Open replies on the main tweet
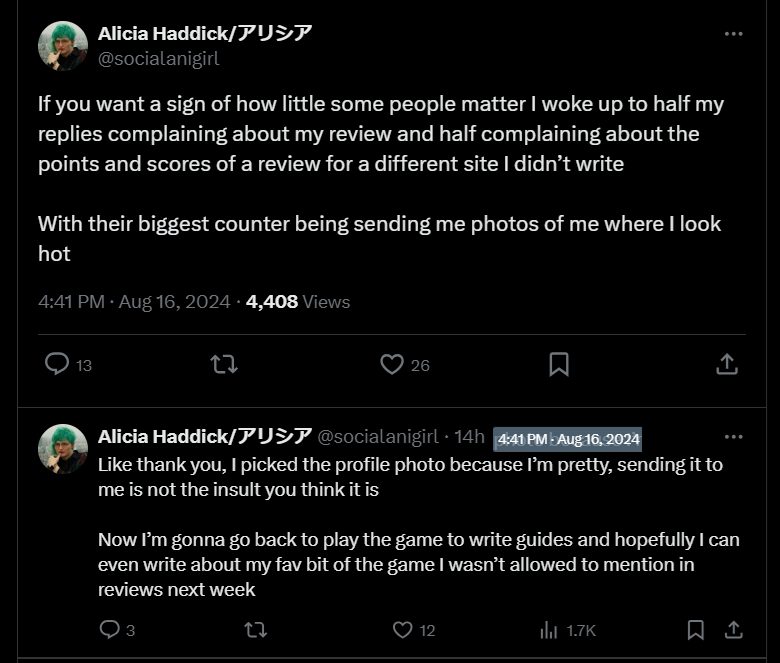The width and height of the screenshot is (780, 663). pyautogui.click(x=68, y=365)
